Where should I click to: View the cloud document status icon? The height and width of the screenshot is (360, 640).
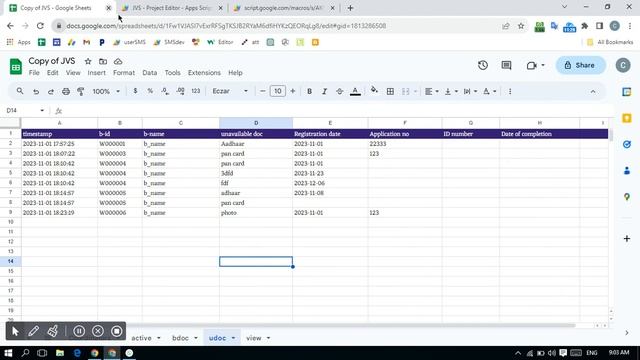pyautogui.click(x=118, y=61)
